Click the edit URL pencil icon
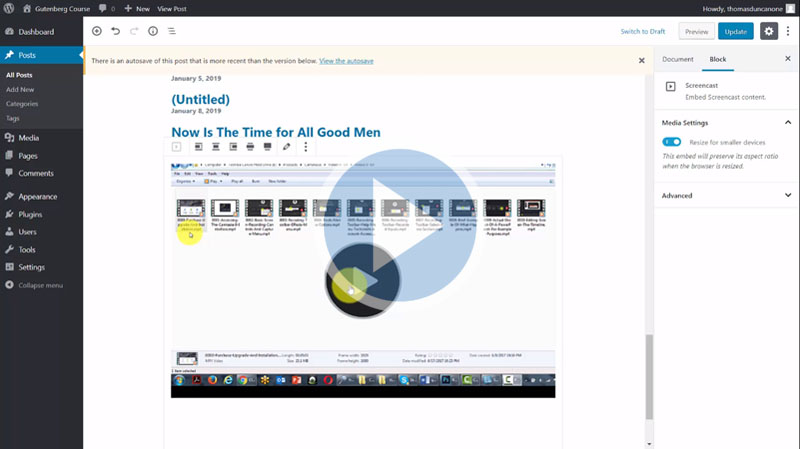This screenshot has width=800, height=449. [x=286, y=147]
